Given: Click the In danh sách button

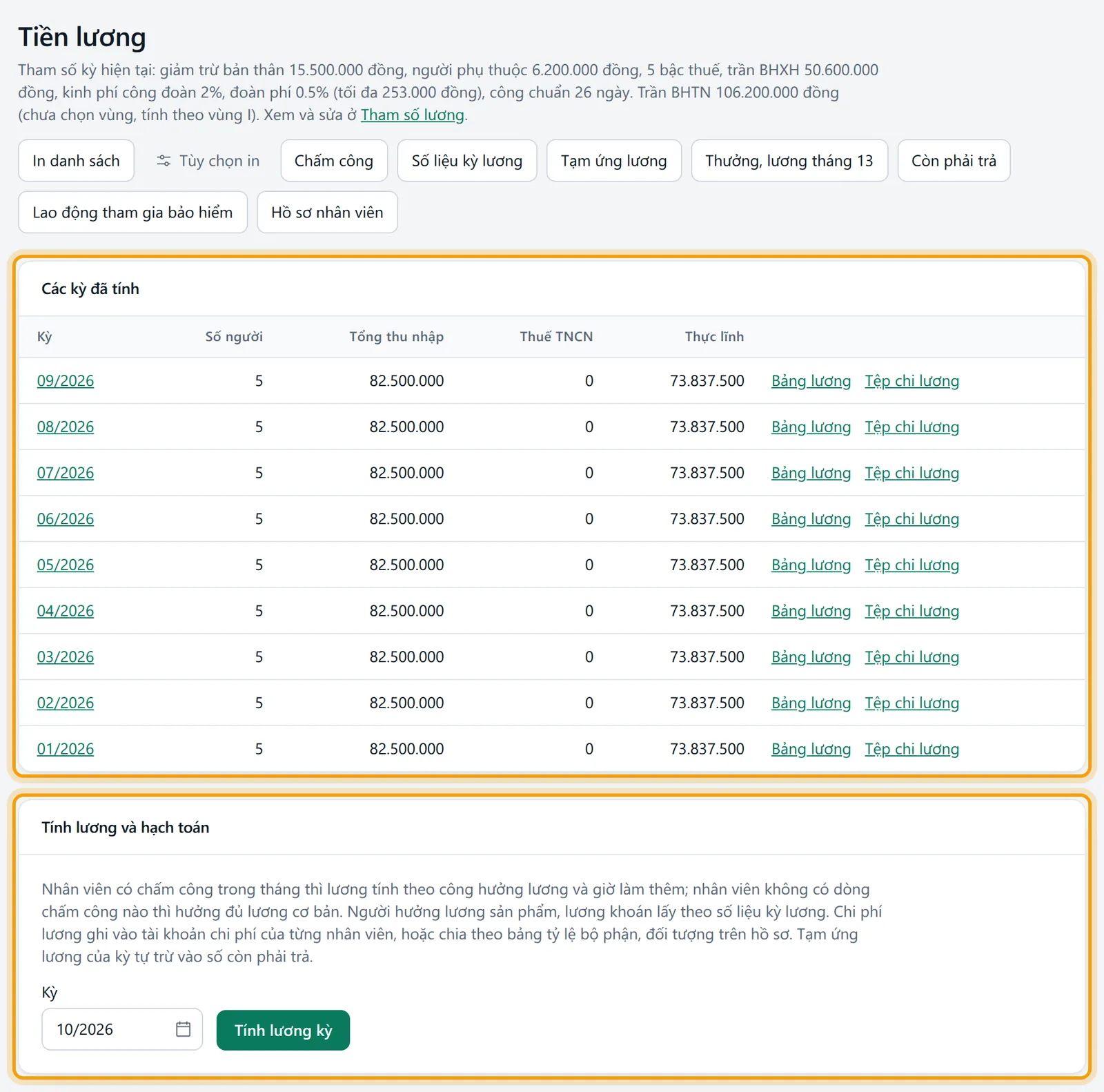Looking at the screenshot, I should click(x=76, y=161).
